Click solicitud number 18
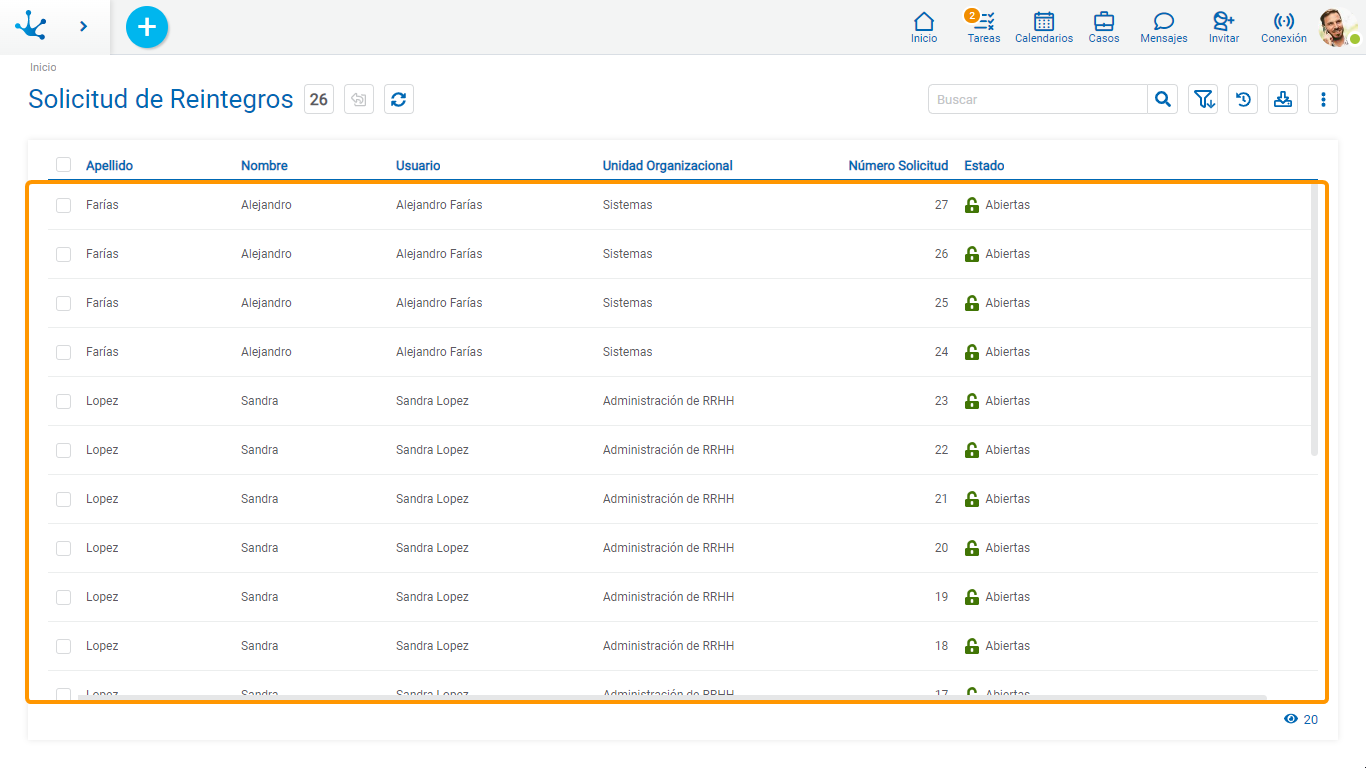Viewport: 1366px width, 768px height. click(x=941, y=646)
